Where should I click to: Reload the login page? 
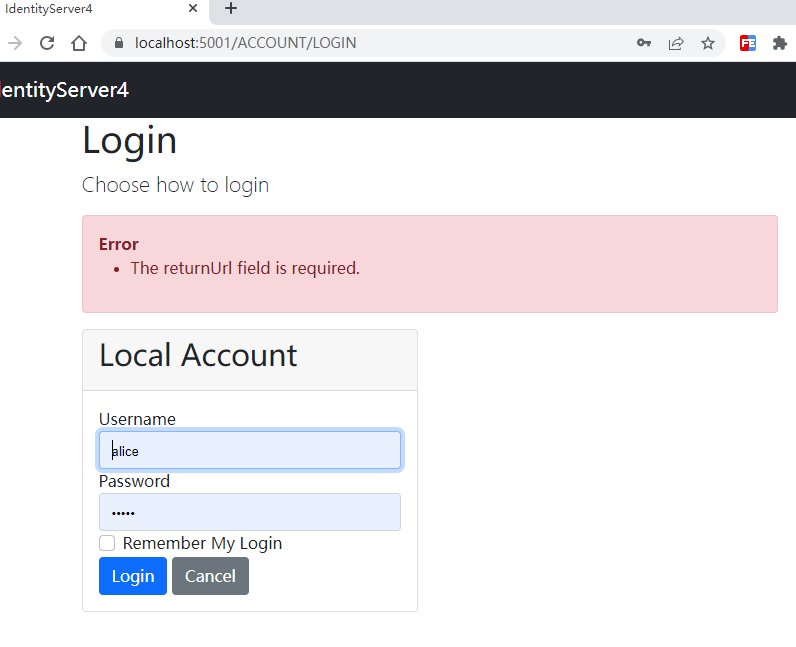[x=46, y=43]
